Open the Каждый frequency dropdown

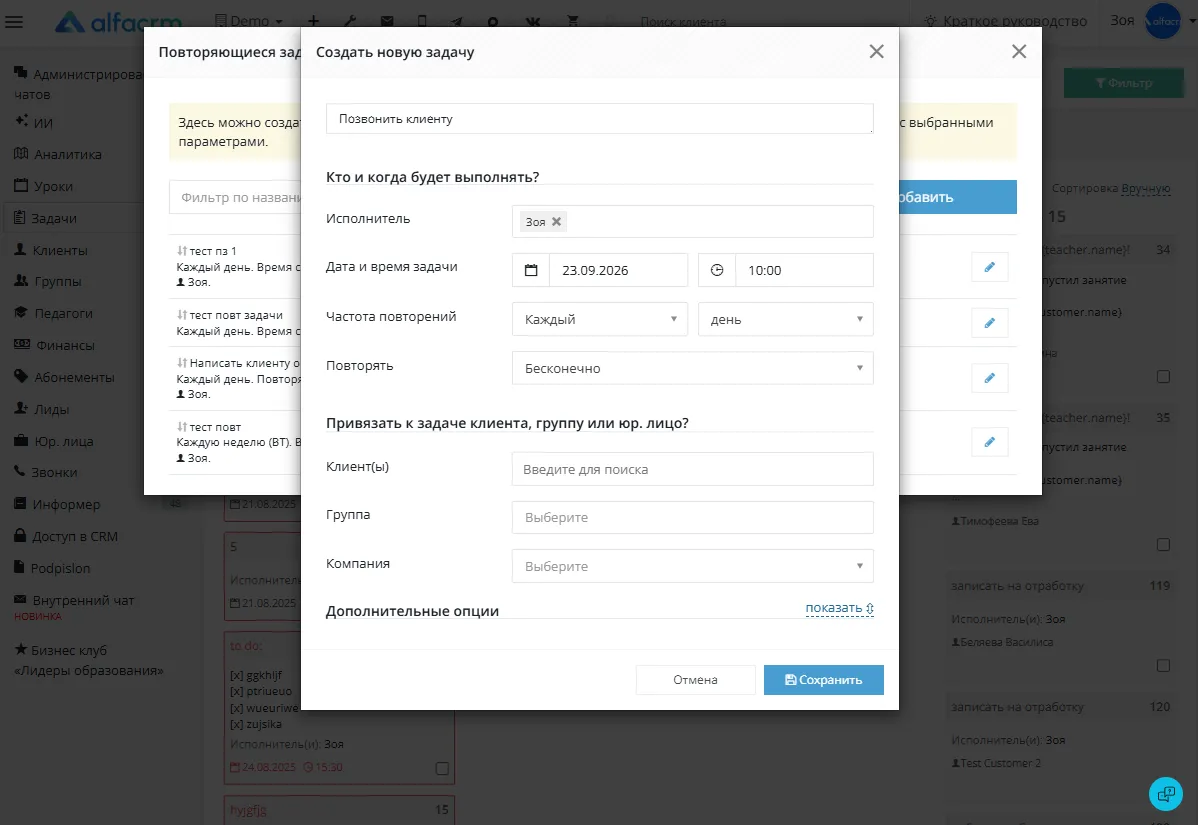pos(600,319)
